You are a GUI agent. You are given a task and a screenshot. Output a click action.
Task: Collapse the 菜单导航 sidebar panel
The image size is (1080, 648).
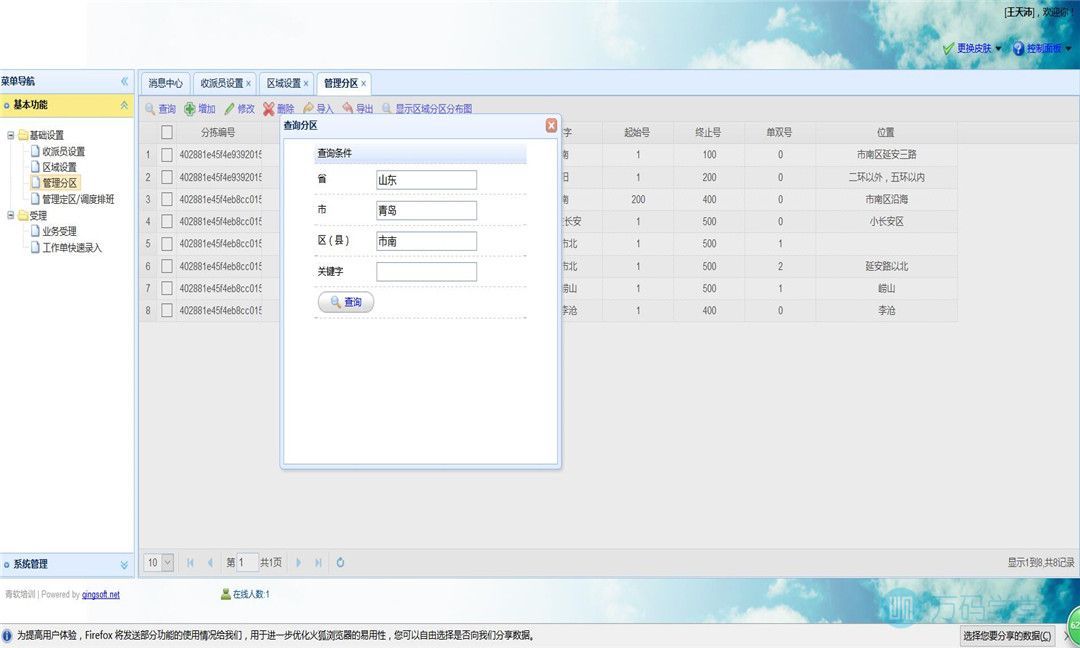pyautogui.click(x=124, y=81)
